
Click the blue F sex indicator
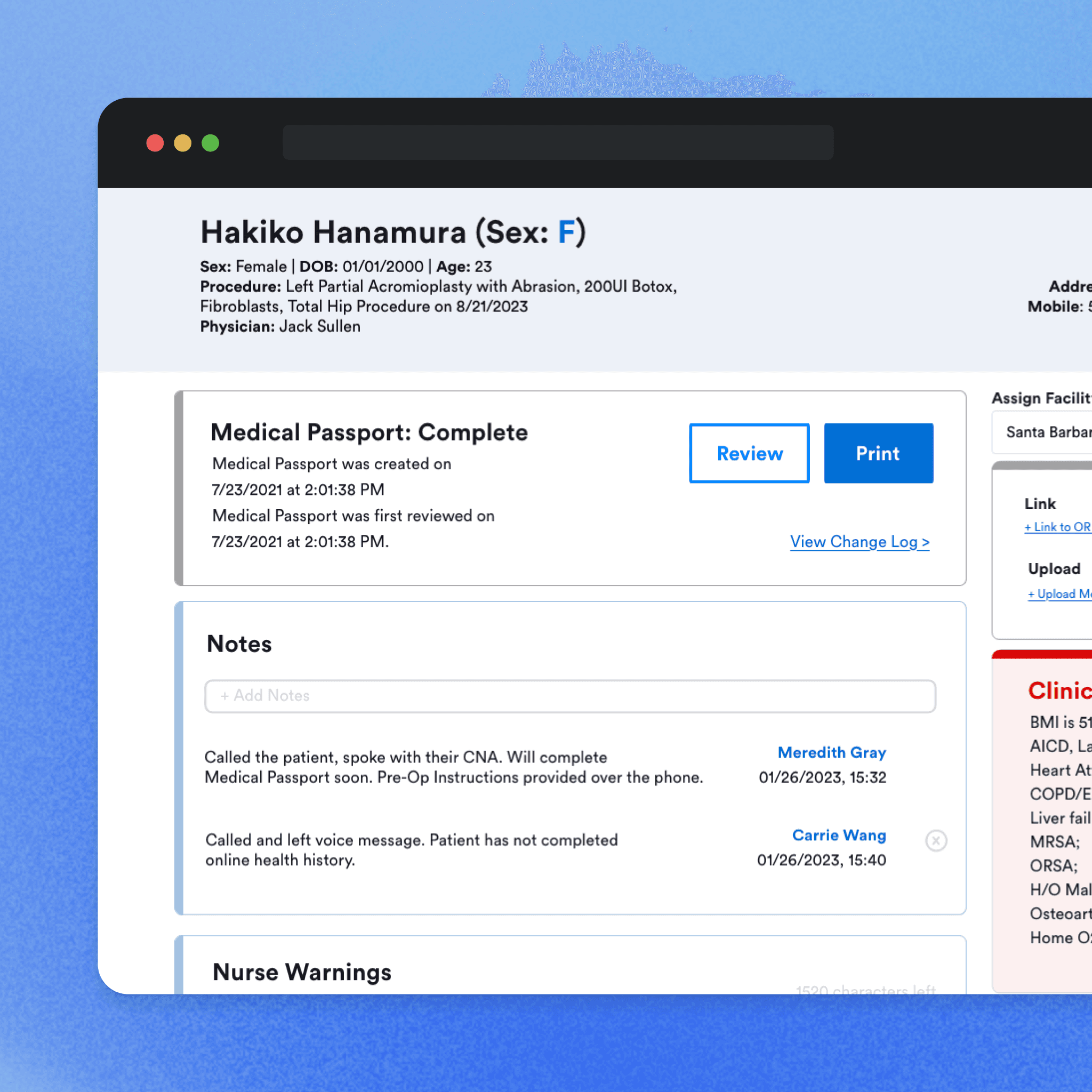point(566,232)
